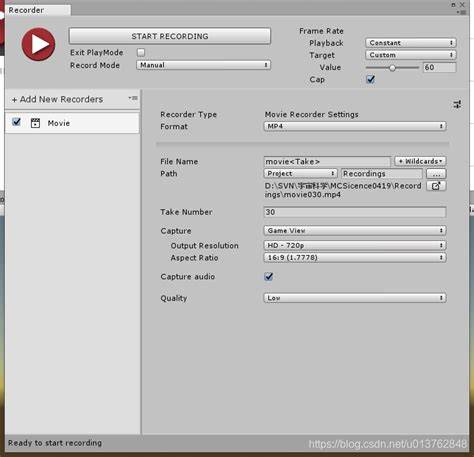Click the Frame Rate heading label

coord(321,31)
